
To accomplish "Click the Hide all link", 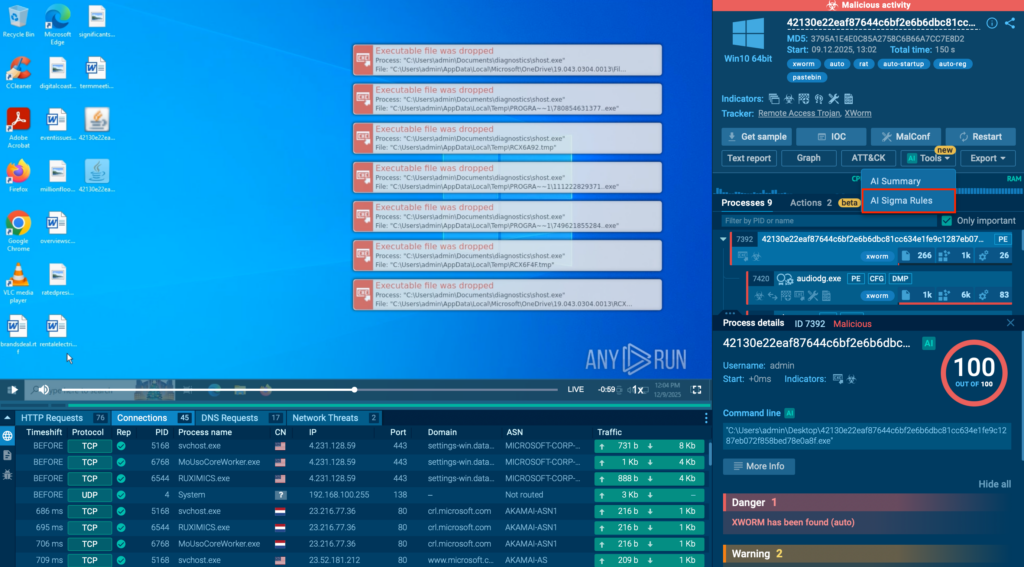I will point(995,484).
